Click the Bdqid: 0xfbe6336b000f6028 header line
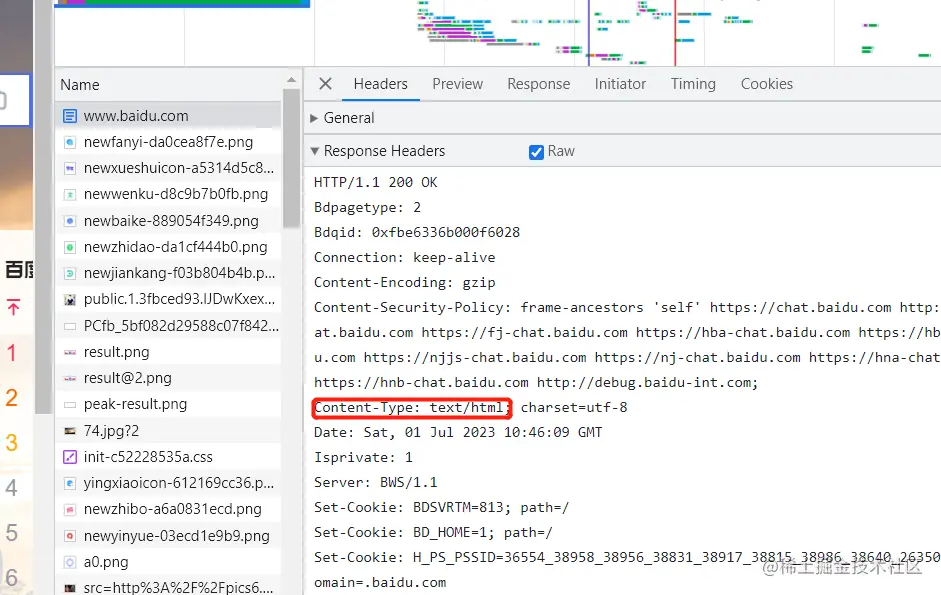 tap(417, 232)
